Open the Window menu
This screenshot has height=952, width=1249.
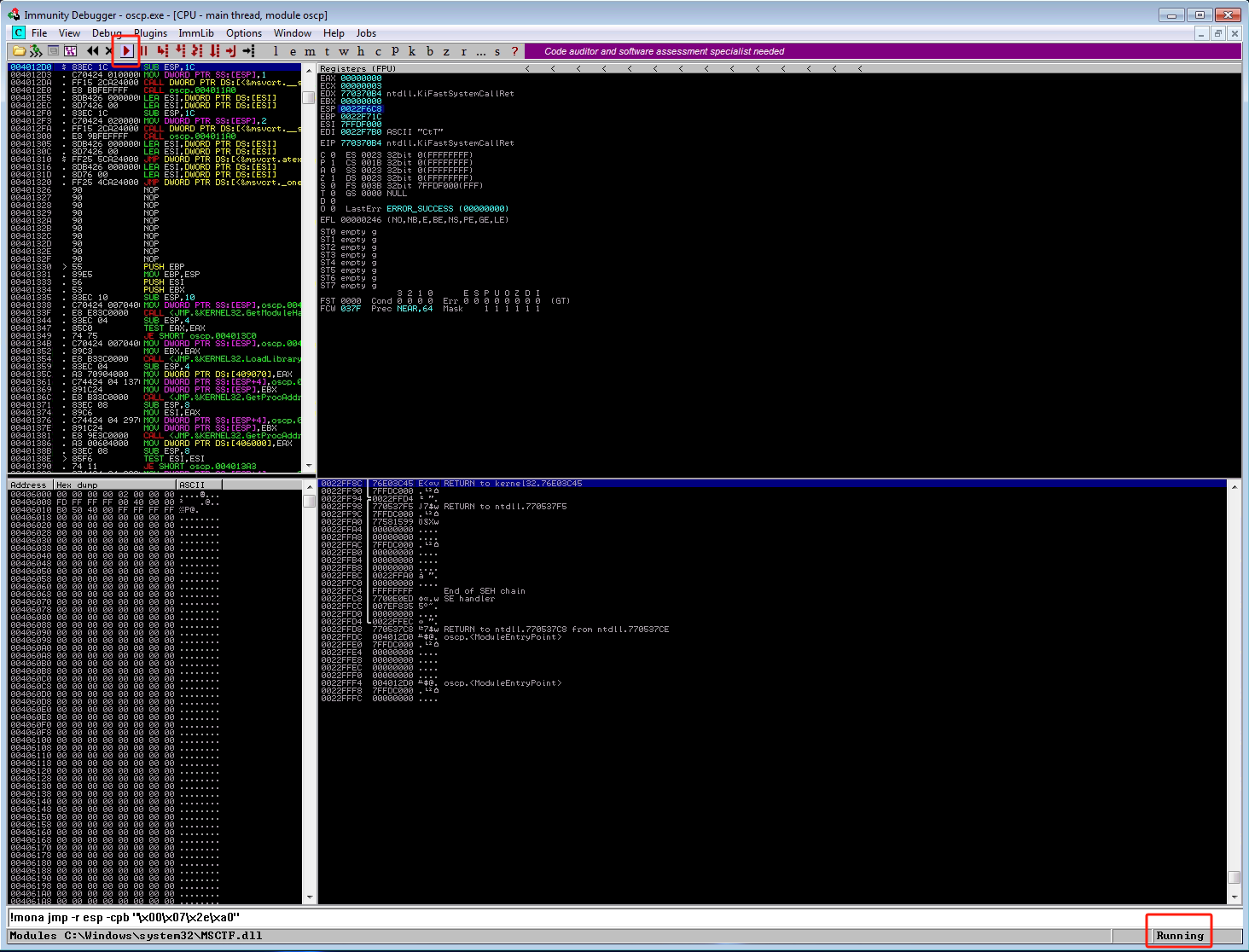[x=293, y=33]
